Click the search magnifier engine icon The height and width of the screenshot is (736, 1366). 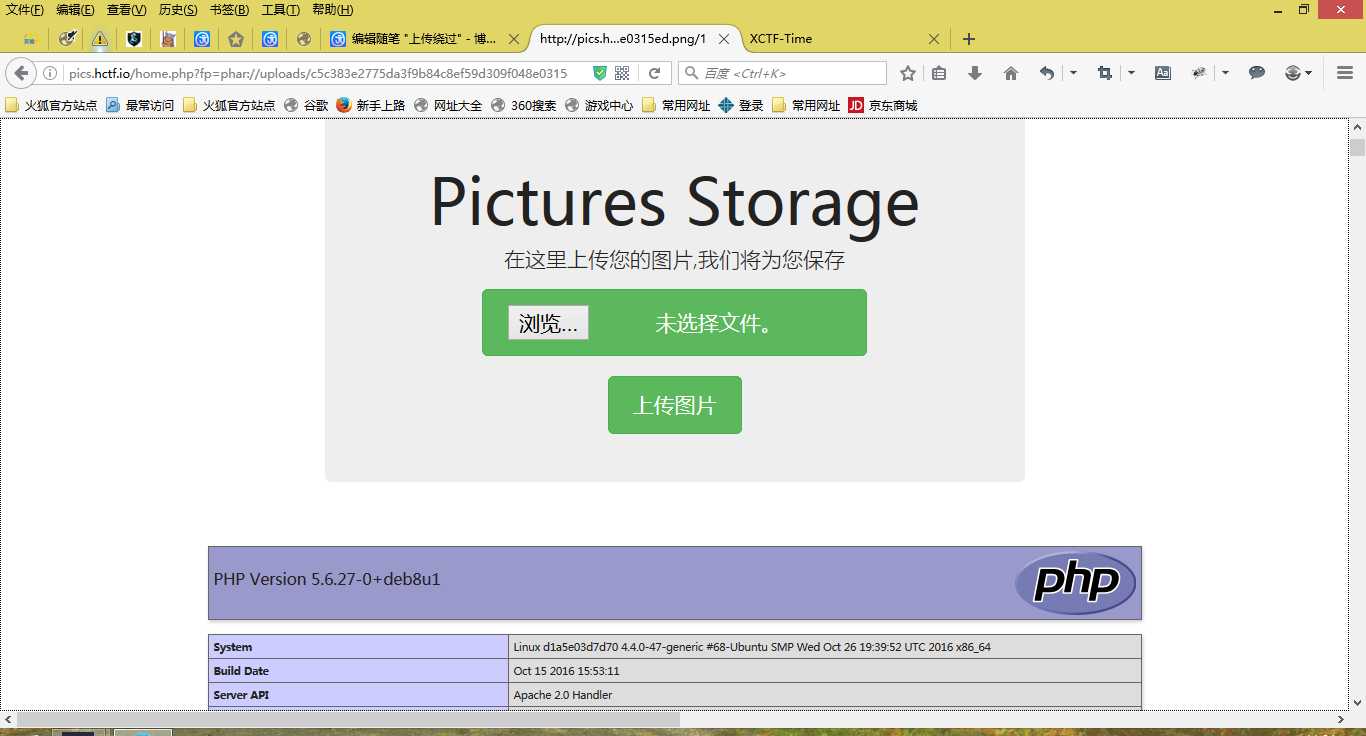[x=692, y=73]
